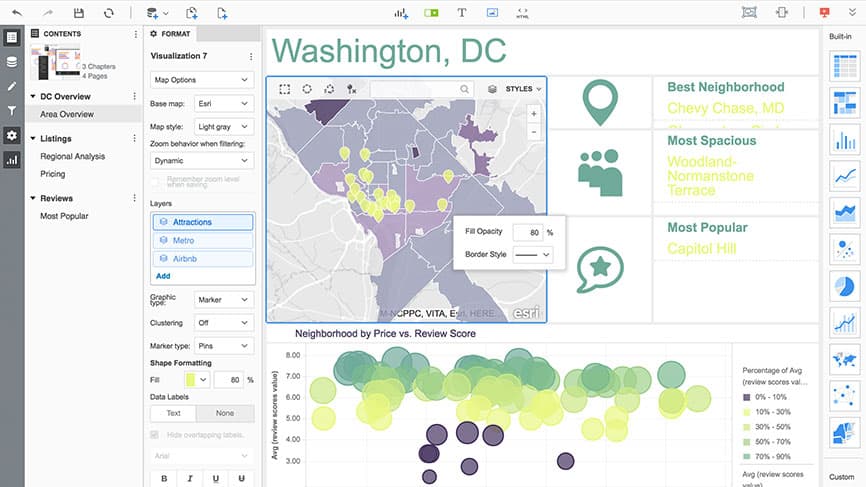
Task: Select the rectangle selection tool on map
Action: click(x=285, y=89)
